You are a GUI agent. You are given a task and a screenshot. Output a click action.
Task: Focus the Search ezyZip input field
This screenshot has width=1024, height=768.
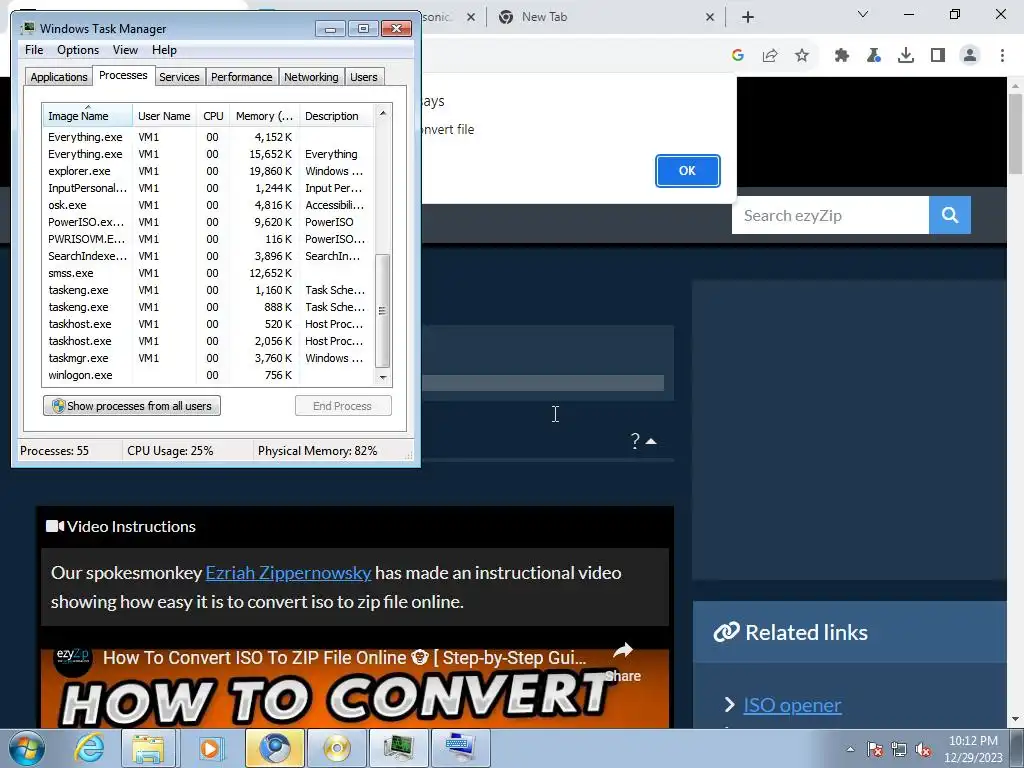tap(830, 216)
